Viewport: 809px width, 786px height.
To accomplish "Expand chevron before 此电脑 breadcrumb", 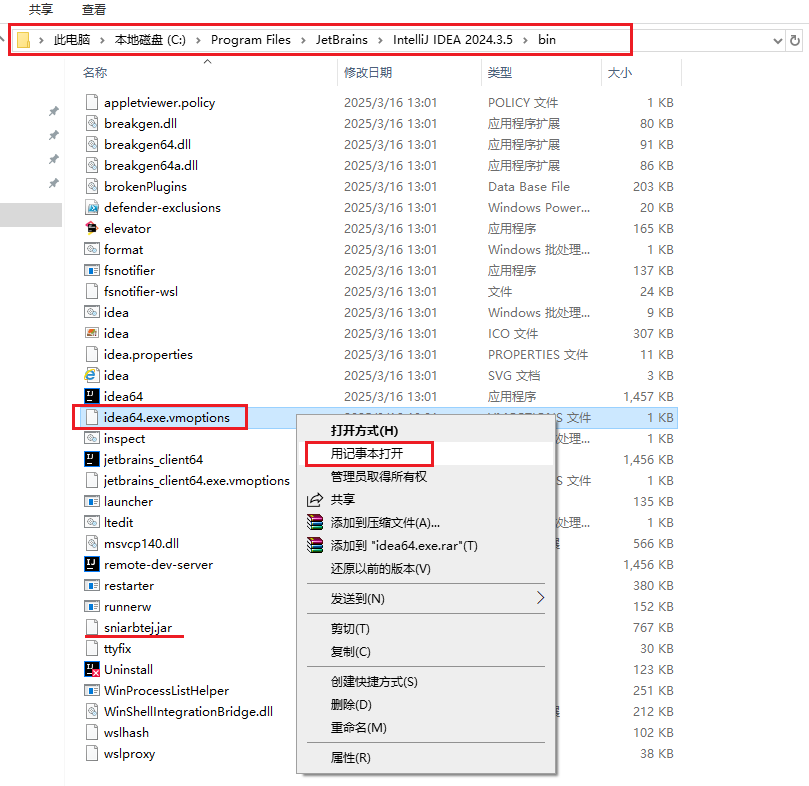I will 41,40.
